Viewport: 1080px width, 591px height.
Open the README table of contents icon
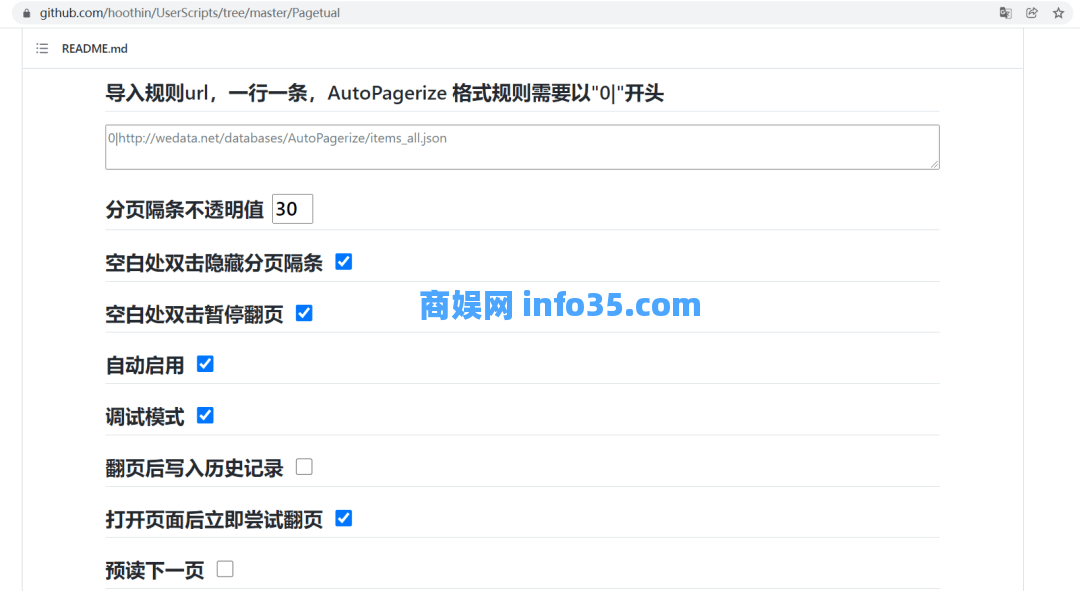point(42,48)
